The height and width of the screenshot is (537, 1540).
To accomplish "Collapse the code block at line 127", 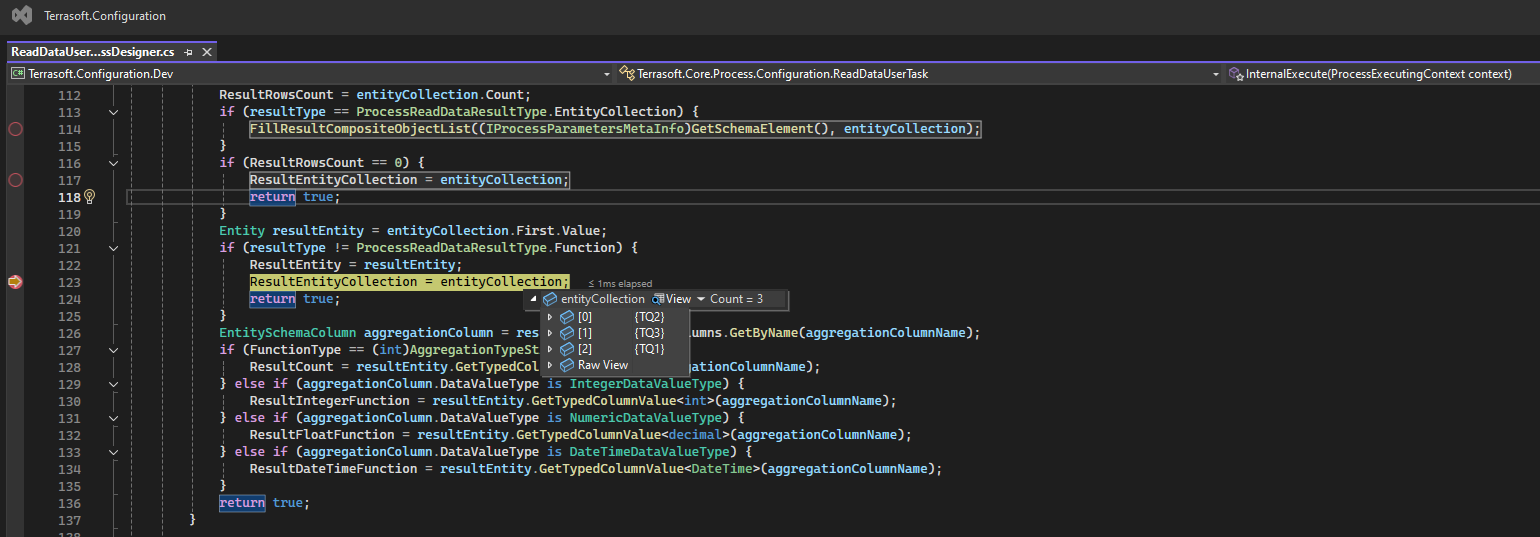I will point(113,350).
